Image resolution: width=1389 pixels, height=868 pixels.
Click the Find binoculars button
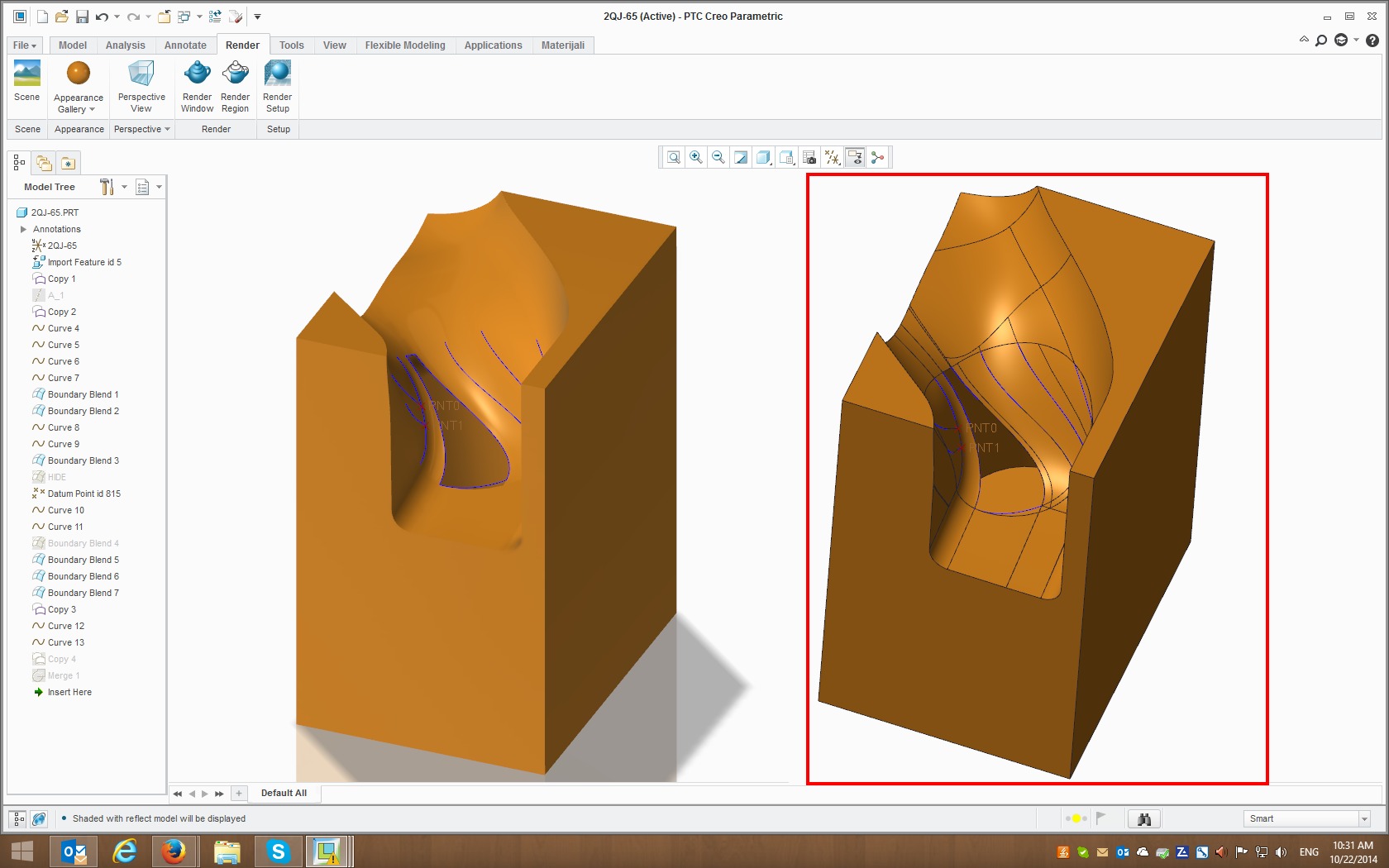1144,818
